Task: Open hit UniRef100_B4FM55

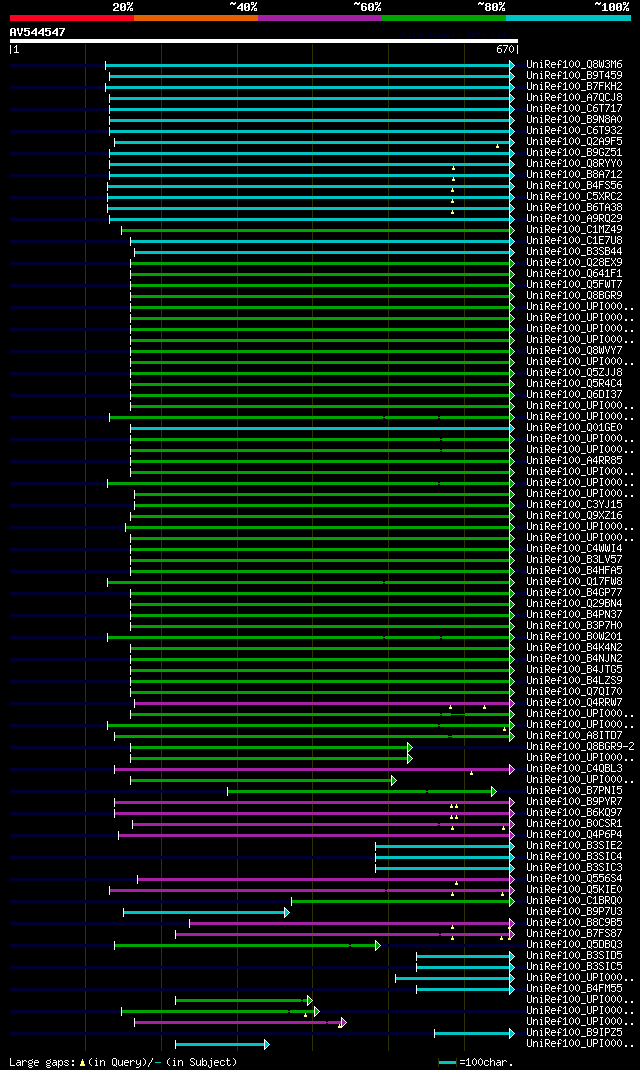Action: coord(574,989)
